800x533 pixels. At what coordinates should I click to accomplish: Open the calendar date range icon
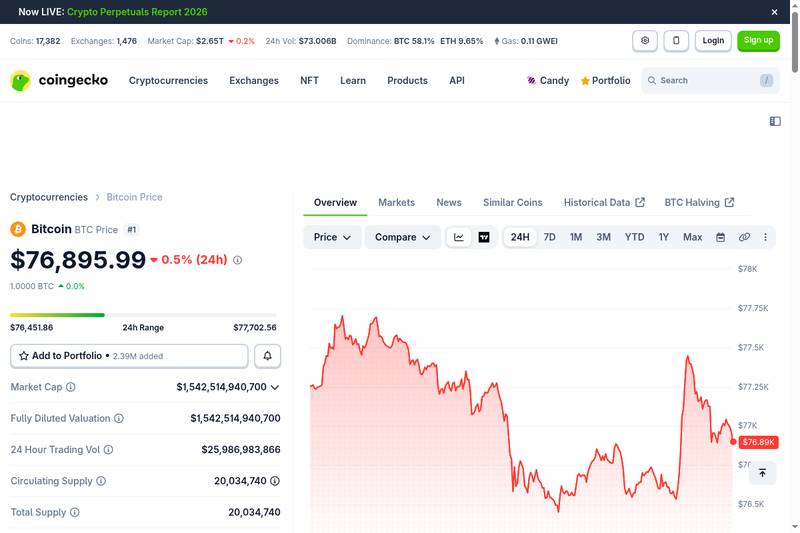click(720, 237)
